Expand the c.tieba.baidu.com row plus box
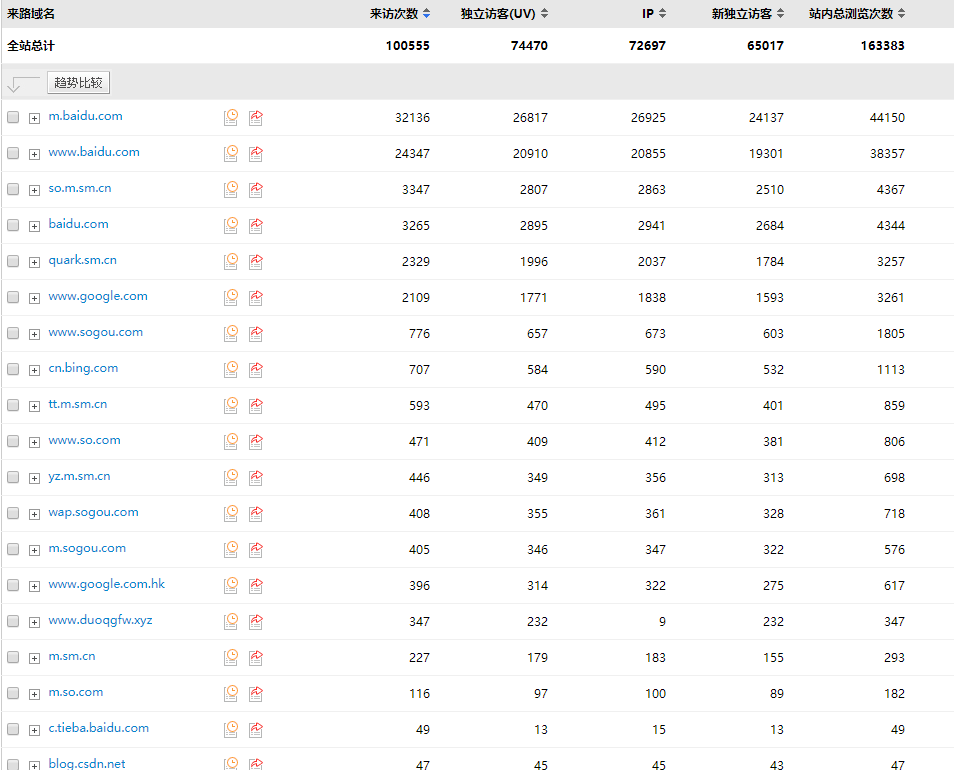Viewport: 954px width, 770px height. click(35, 730)
